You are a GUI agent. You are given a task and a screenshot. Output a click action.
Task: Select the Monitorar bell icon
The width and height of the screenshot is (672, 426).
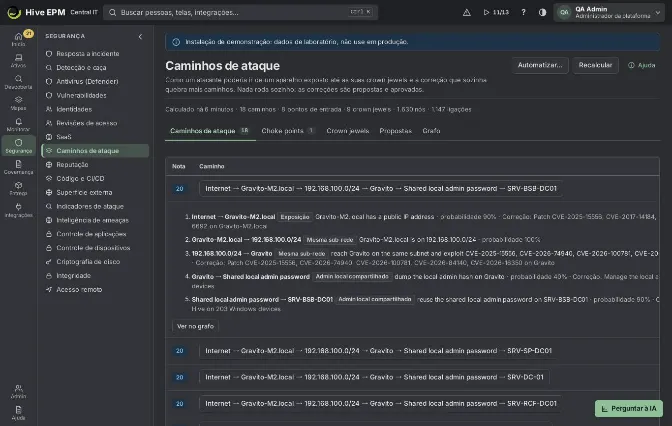click(x=18, y=125)
